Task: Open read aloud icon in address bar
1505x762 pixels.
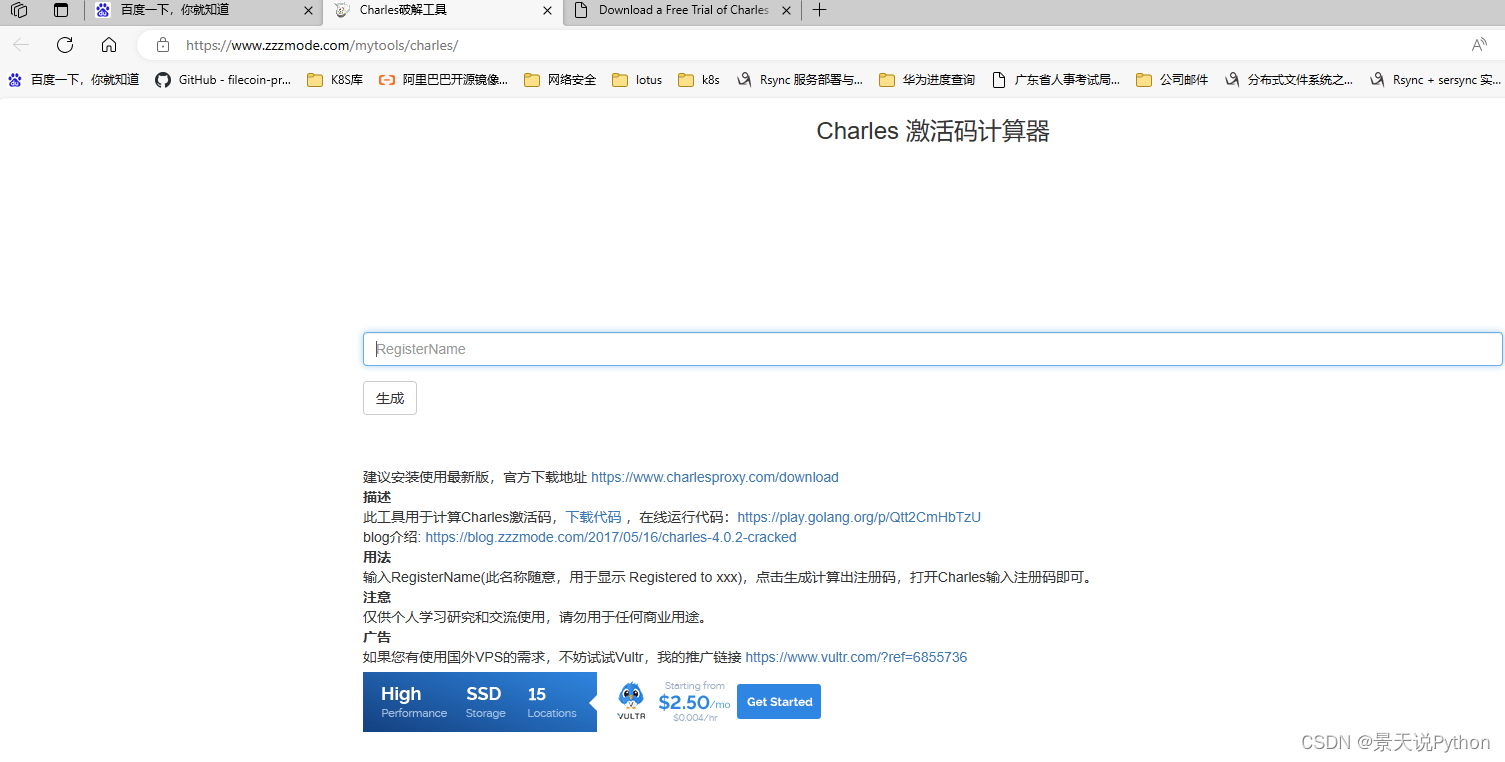Action: pos(1479,45)
